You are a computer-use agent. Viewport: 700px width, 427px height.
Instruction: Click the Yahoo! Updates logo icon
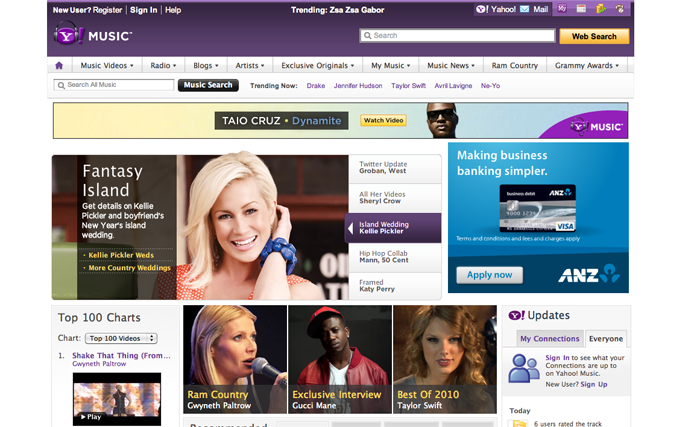pos(517,315)
